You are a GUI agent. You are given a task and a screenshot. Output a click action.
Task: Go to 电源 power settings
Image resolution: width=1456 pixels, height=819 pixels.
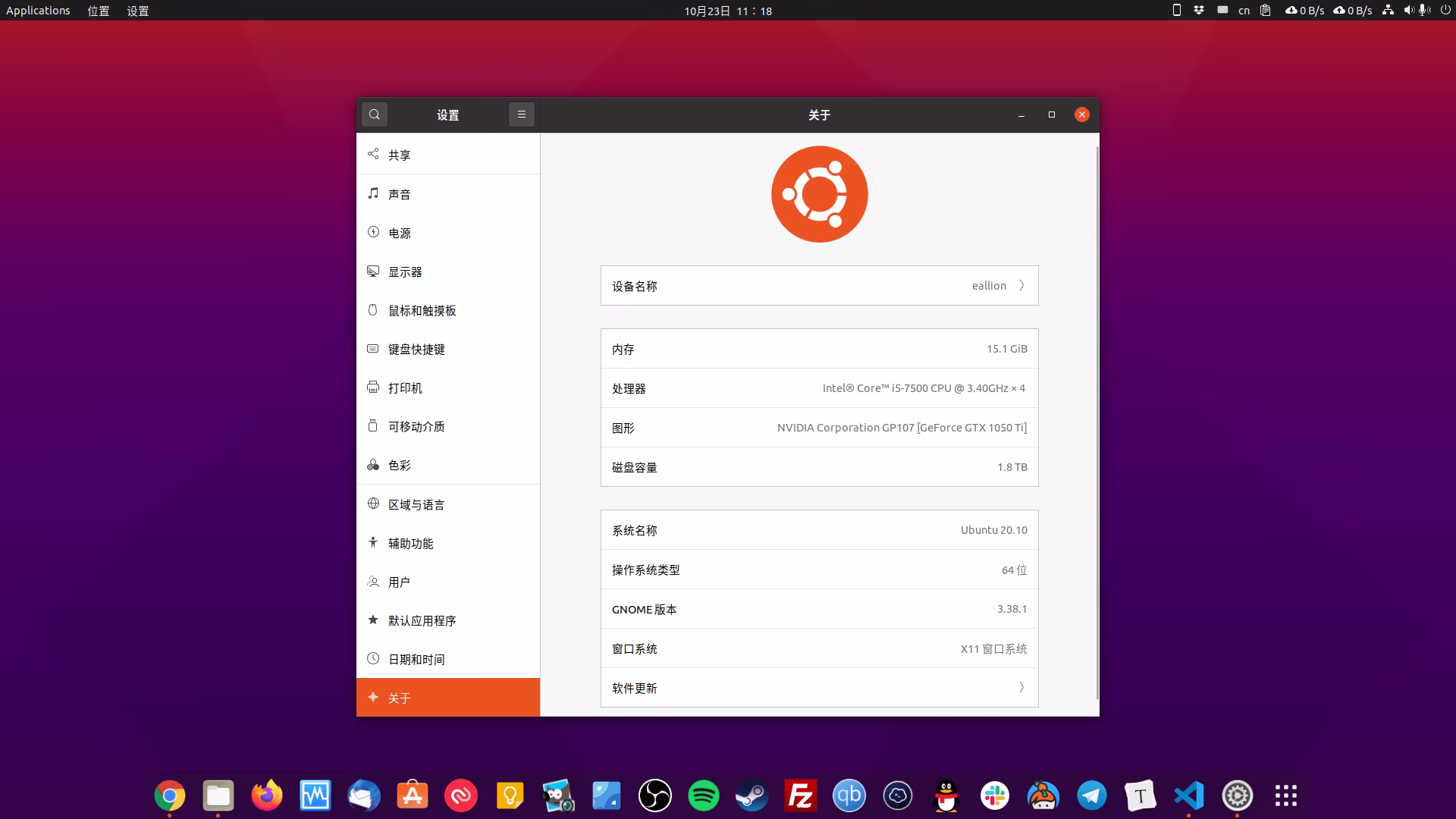point(448,233)
